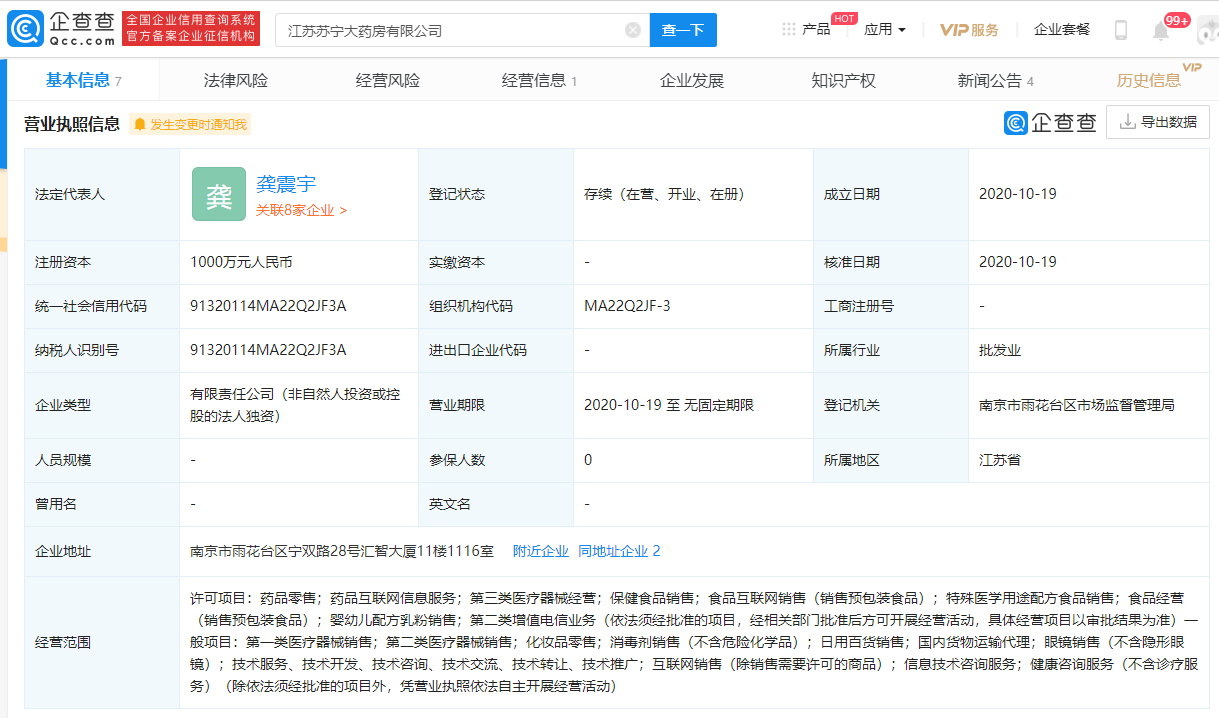This screenshot has height=718, width=1219.
Task: Click the 核准日期 value 2020-10-19
Action: 1017,262
